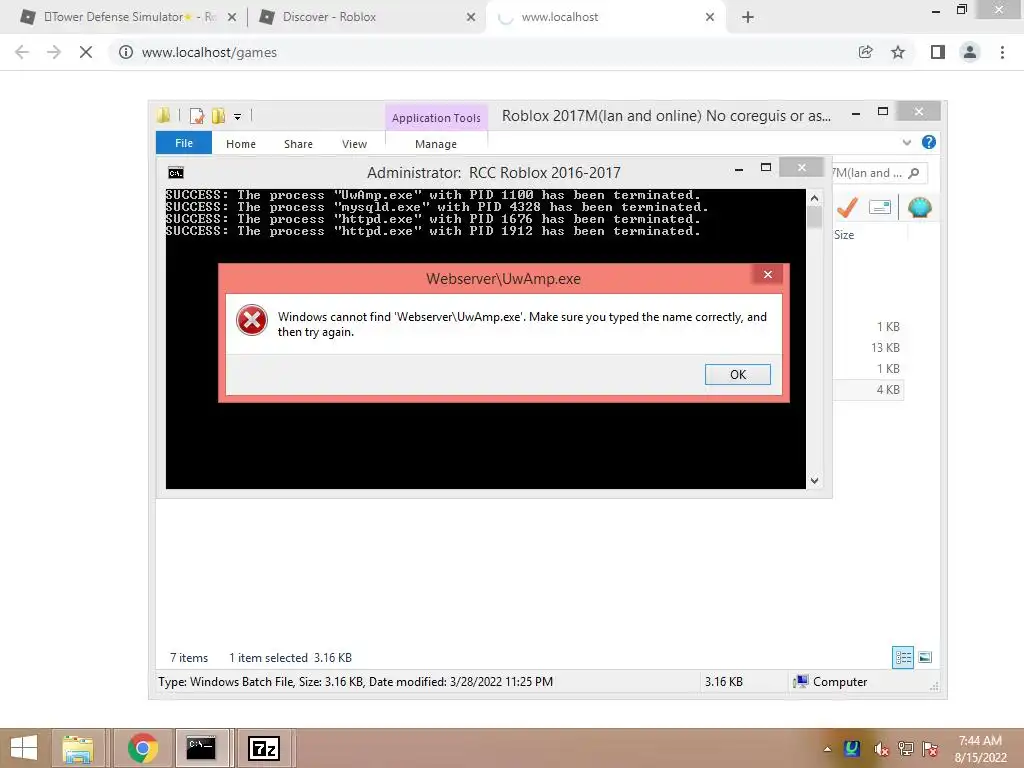Viewport: 1024px width, 768px height.
Task: Close the www.localhost tab
Action: 710,17
